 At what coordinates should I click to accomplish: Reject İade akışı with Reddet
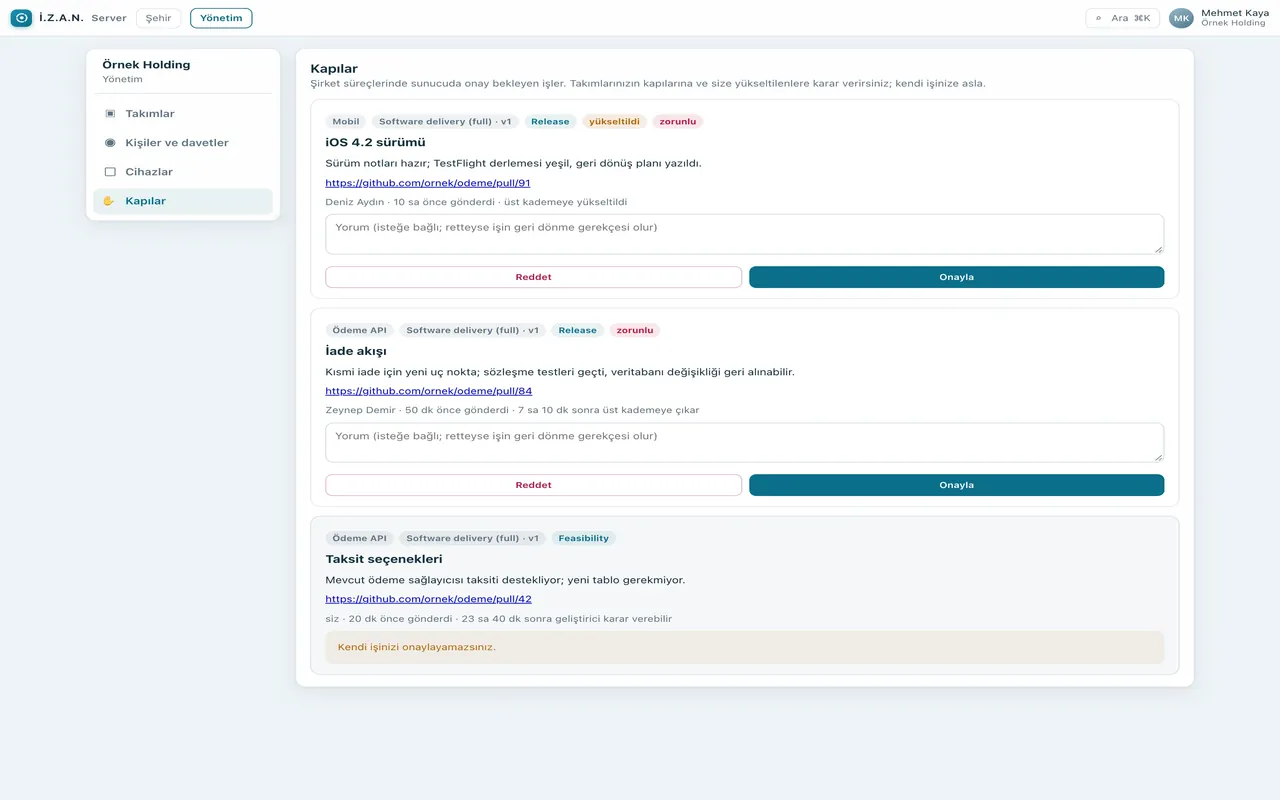(x=533, y=485)
